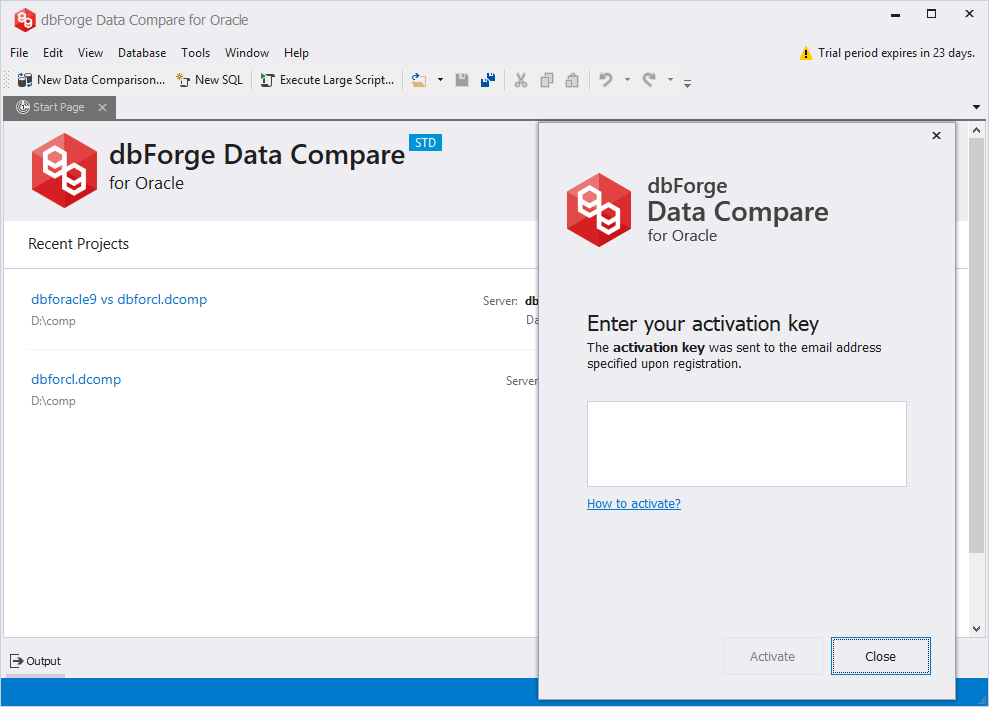Click the Close button in activation dialog
Screen dimensions: 989x707
point(881,657)
